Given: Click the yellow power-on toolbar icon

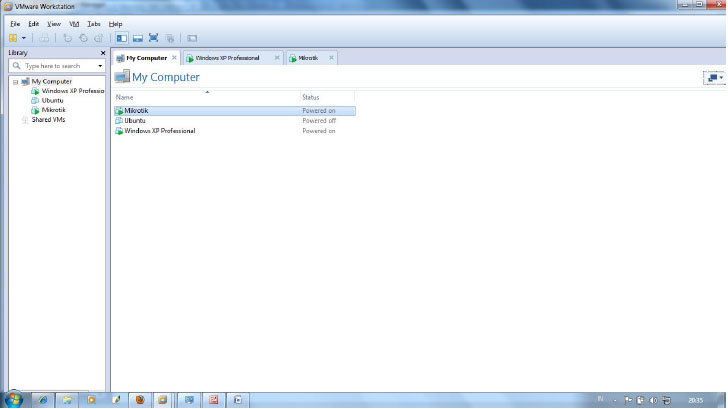Looking at the screenshot, I should click(x=13, y=38).
